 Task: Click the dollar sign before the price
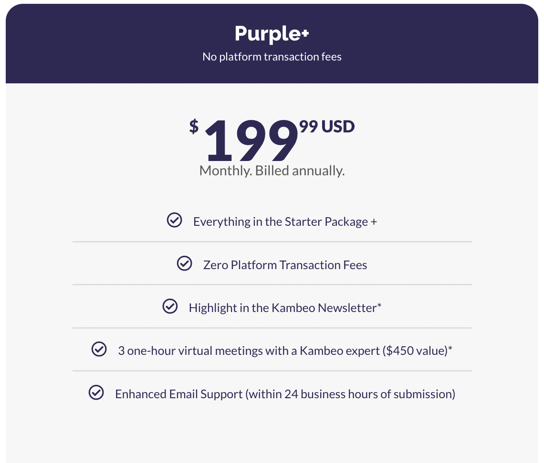[194, 126]
